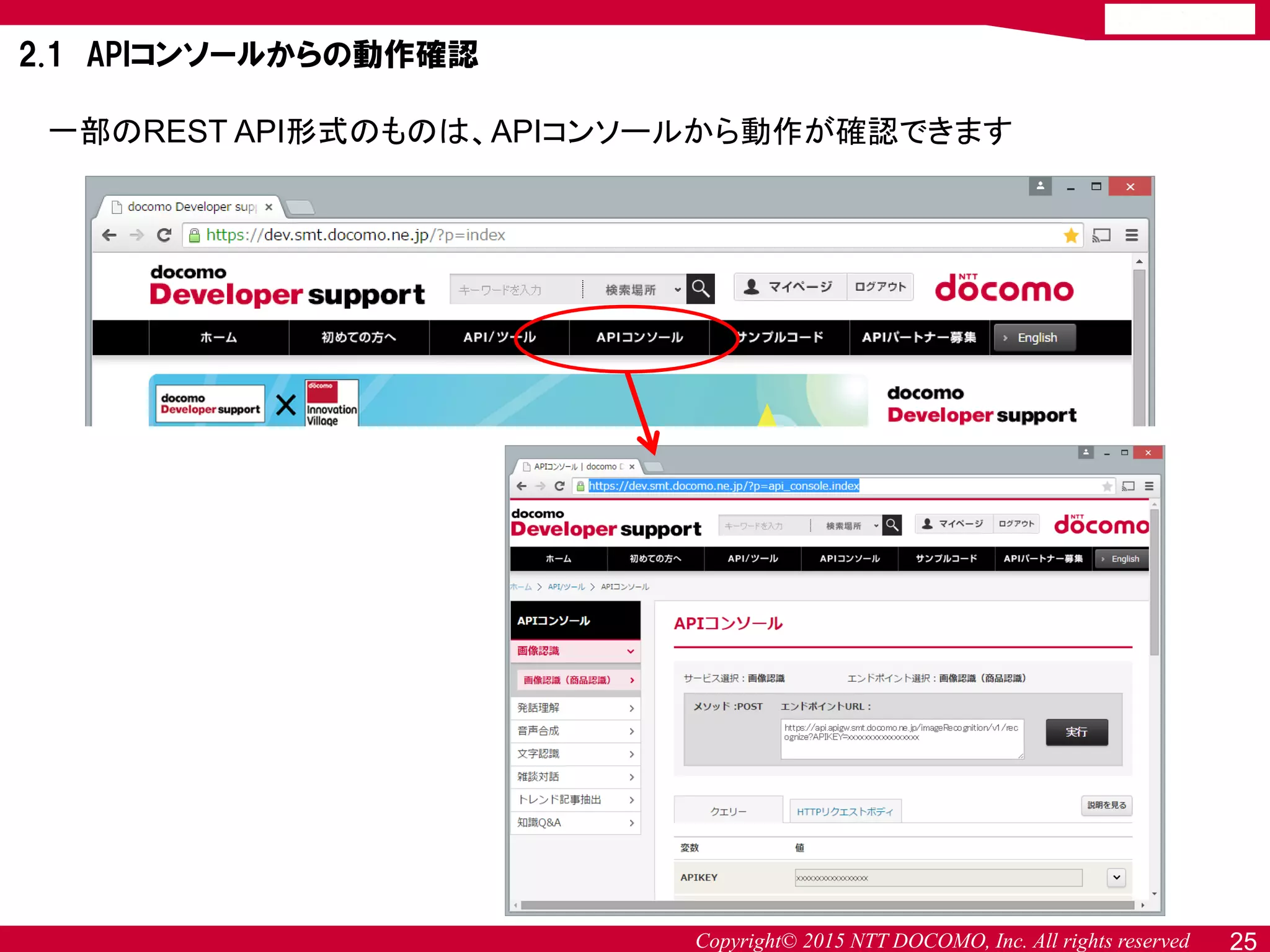Click cast icon in lower API console window
Image resolution: width=1270 pixels, height=952 pixels.
click(1129, 486)
